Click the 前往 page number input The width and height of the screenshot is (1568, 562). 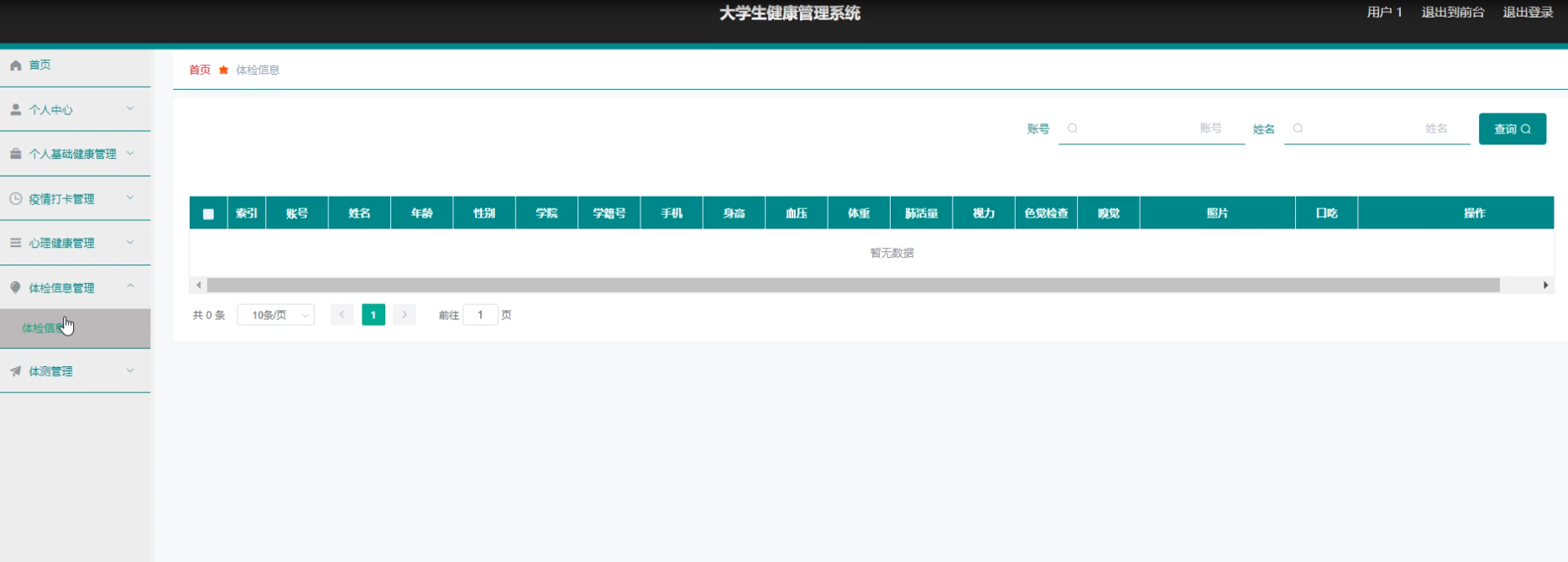[x=480, y=315]
